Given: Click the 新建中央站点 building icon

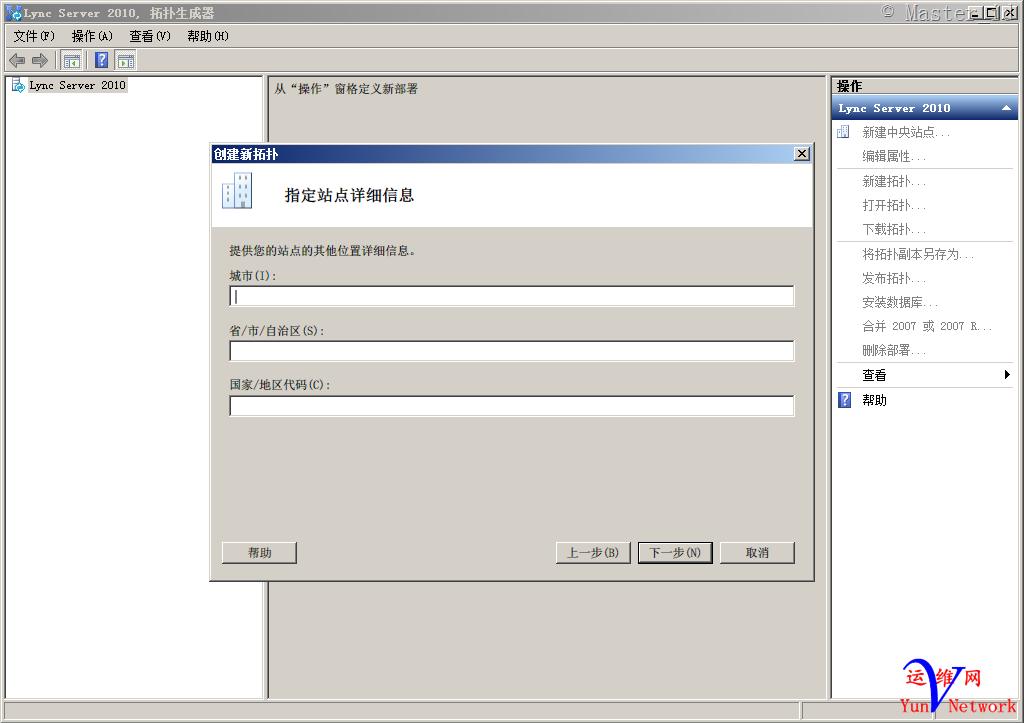Looking at the screenshot, I should point(844,133).
